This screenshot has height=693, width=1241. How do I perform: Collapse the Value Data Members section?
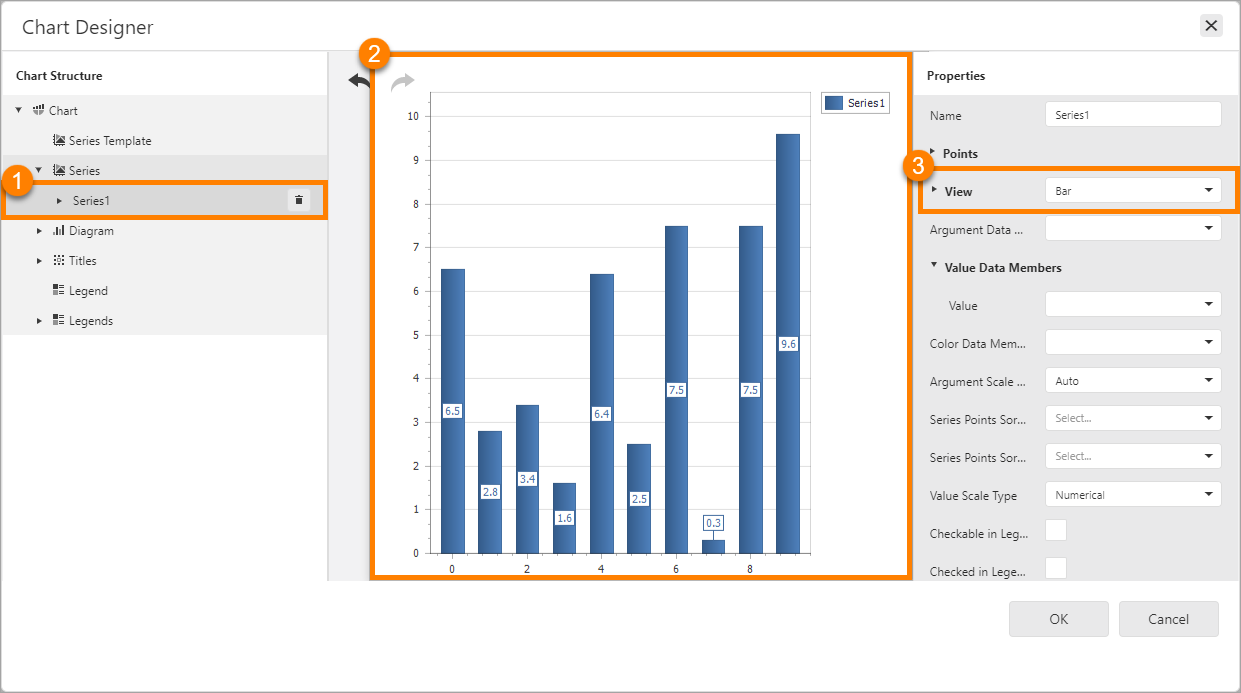pyautogui.click(x=933, y=266)
